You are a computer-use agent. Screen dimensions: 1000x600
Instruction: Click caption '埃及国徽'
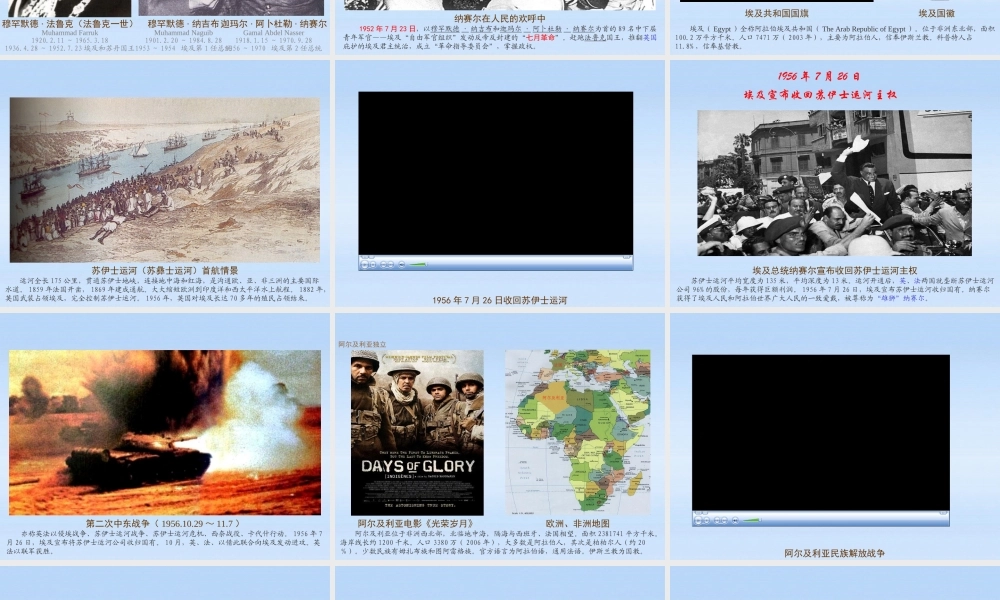[x=937, y=13]
